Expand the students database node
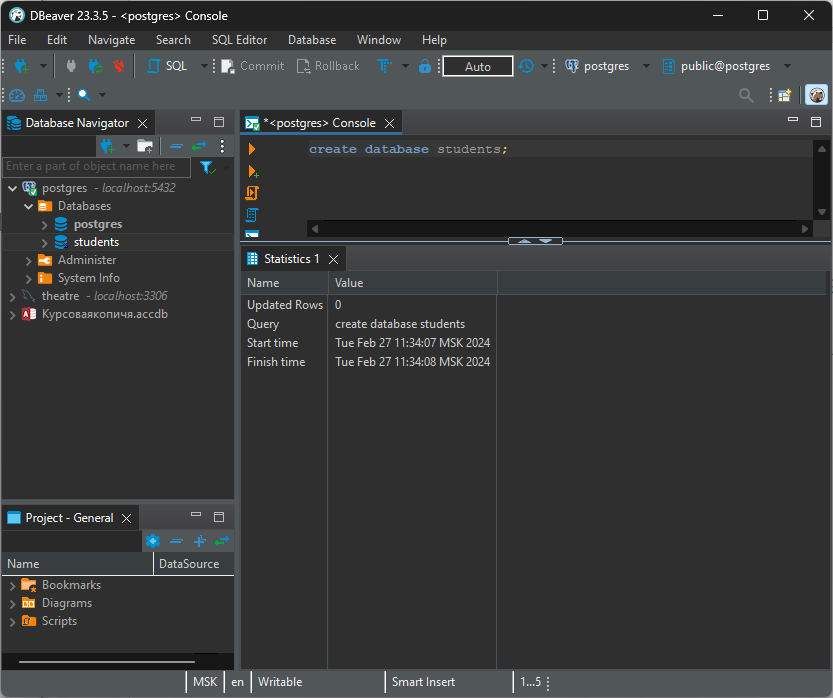Viewport: 833px width, 698px height. [45, 243]
